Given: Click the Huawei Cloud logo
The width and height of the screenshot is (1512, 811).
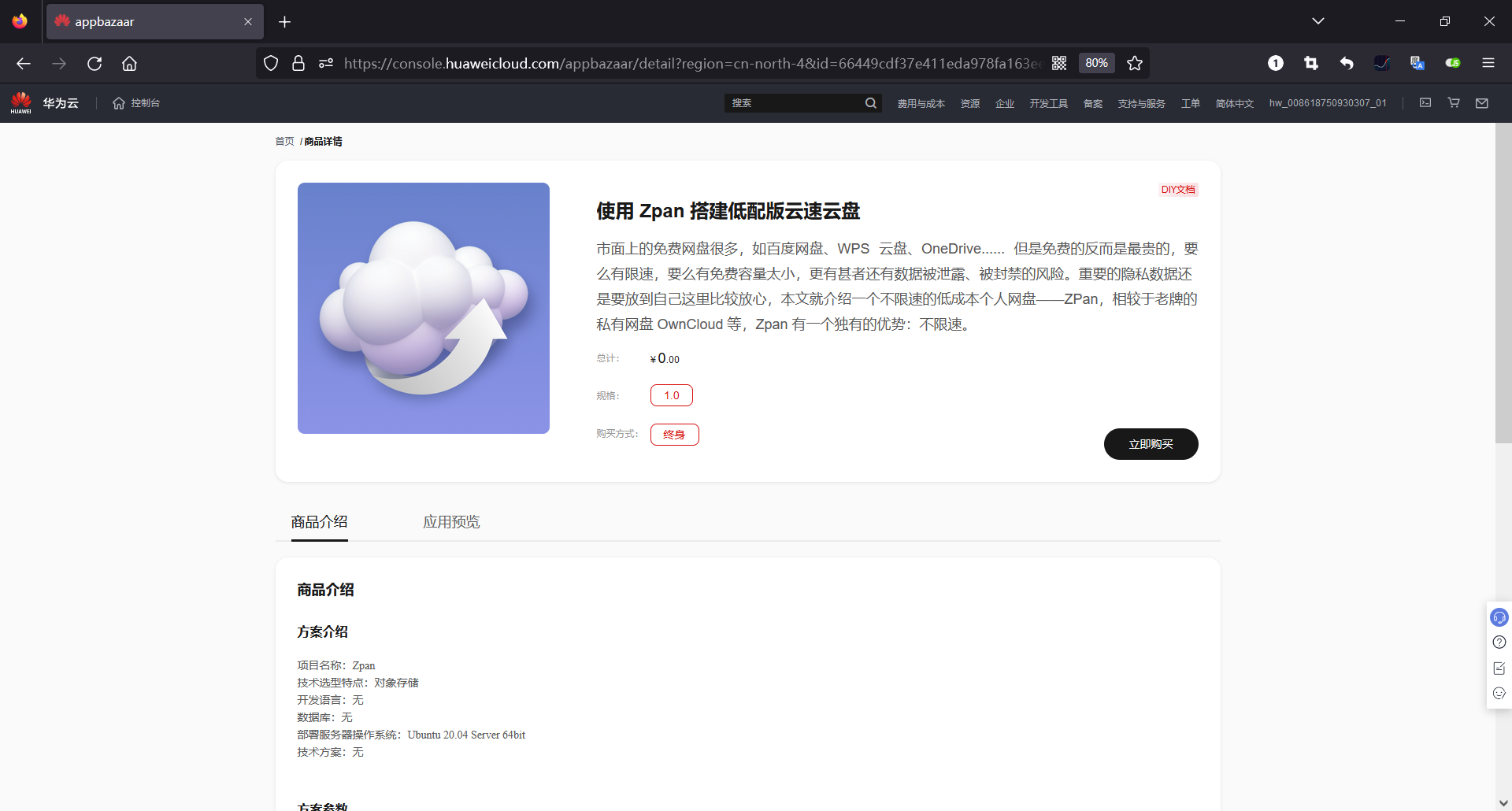Looking at the screenshot, I should tap(20, 102).
